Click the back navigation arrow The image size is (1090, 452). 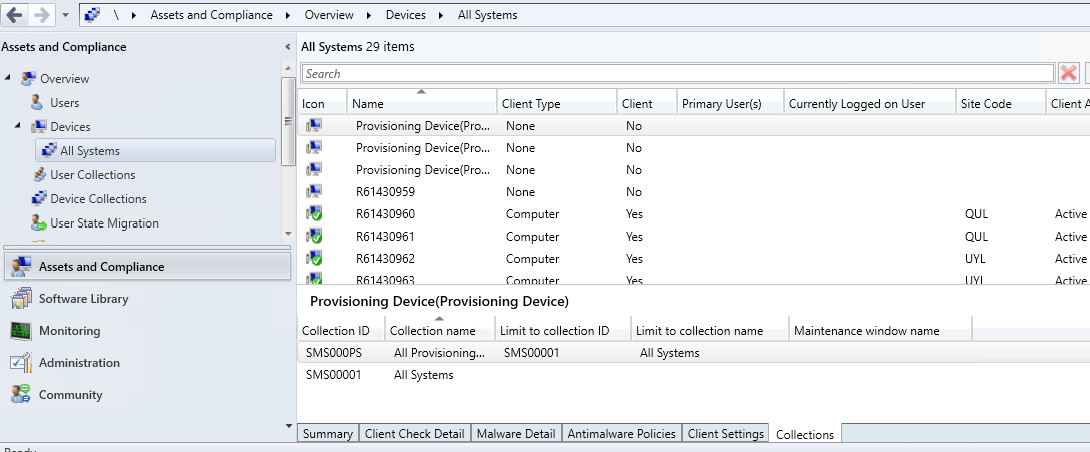pos(14,14)
